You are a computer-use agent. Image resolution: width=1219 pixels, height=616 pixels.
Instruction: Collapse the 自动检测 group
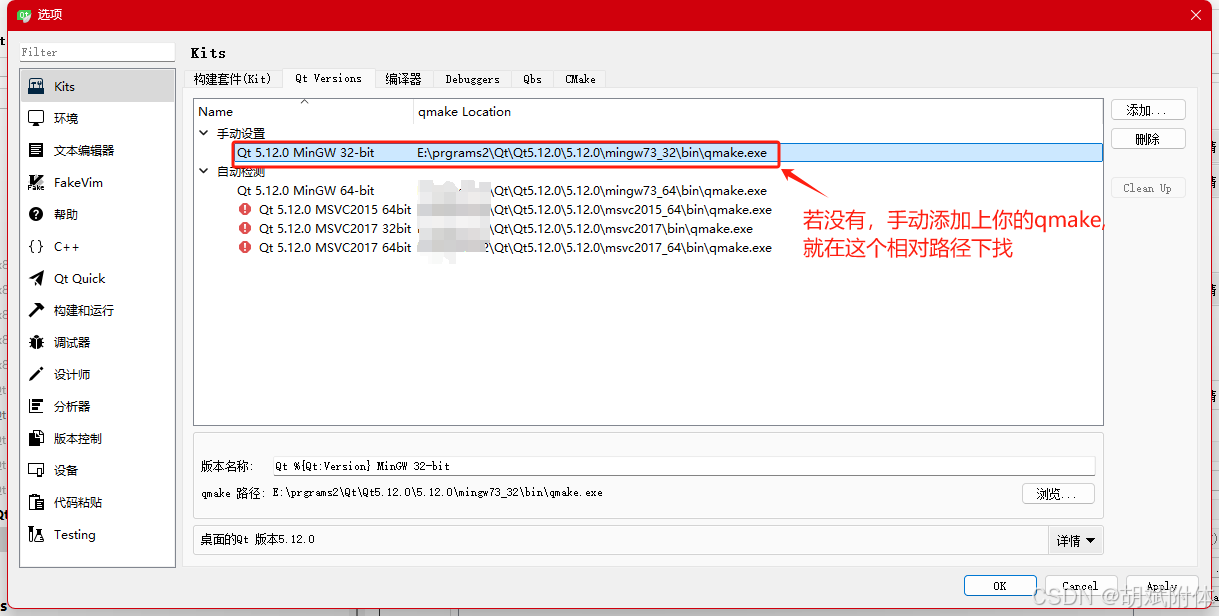coord(204,171)
